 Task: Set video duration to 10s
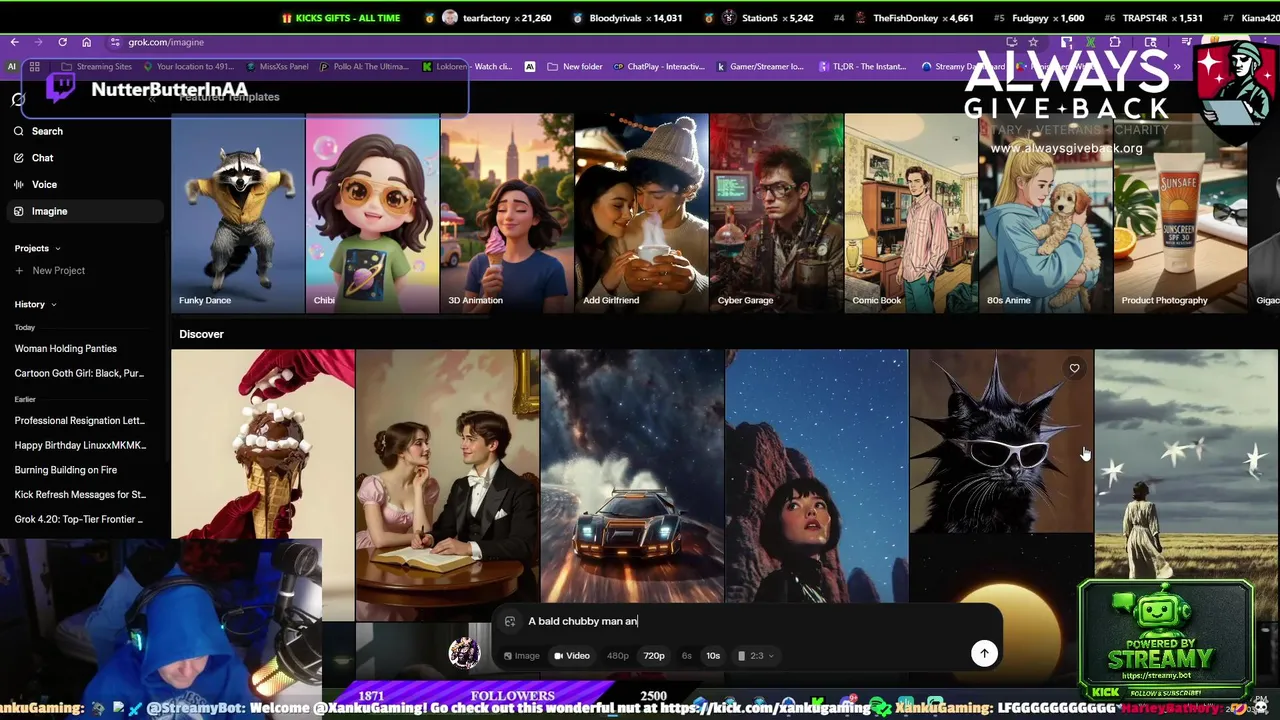[x=713, y=656]
